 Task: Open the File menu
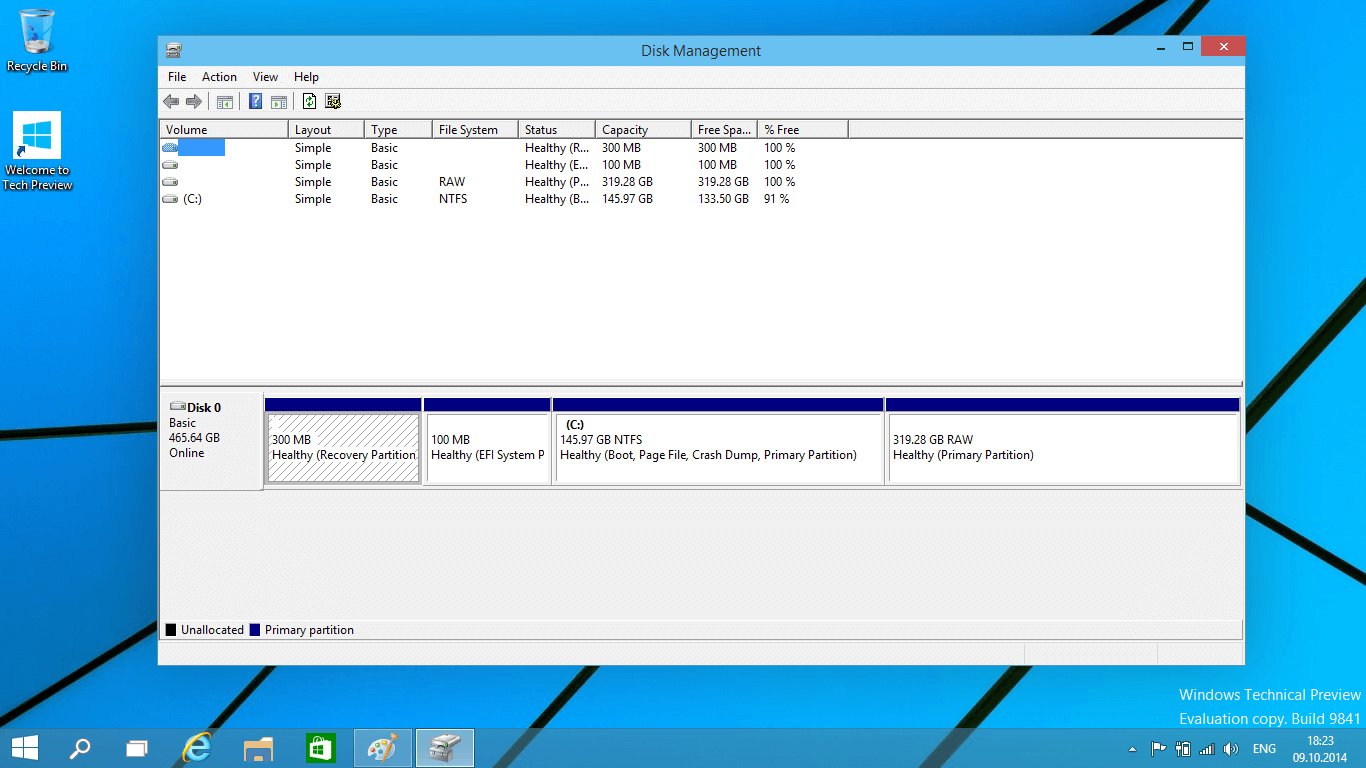[177, 77]
